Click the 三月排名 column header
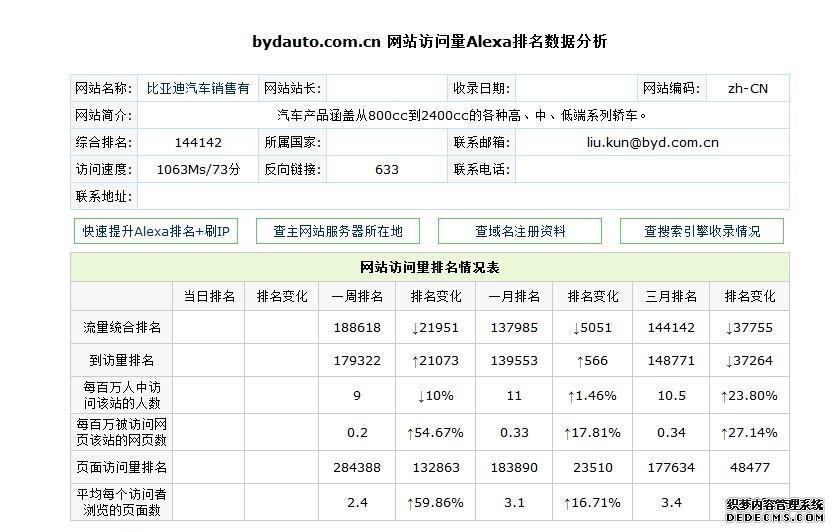 pos(671,297)
